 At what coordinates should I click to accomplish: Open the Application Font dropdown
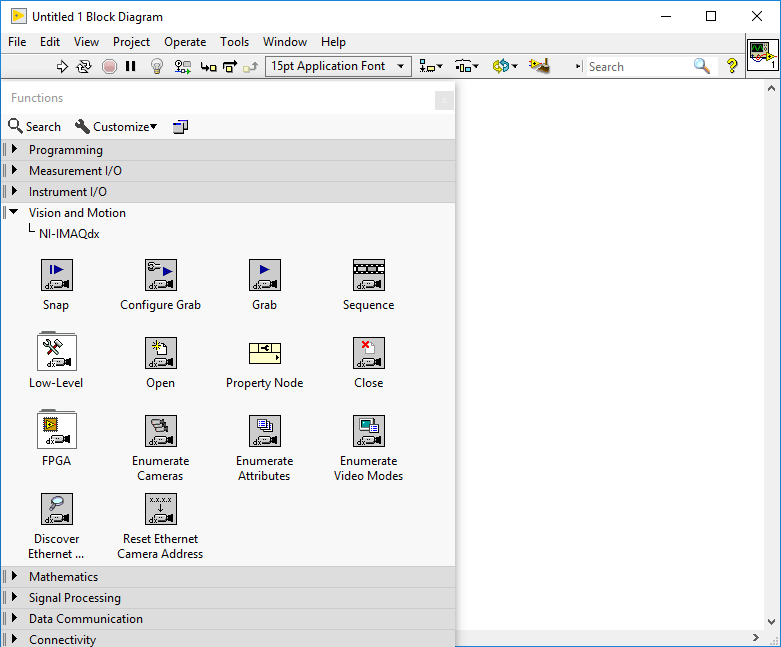[338, 66]
